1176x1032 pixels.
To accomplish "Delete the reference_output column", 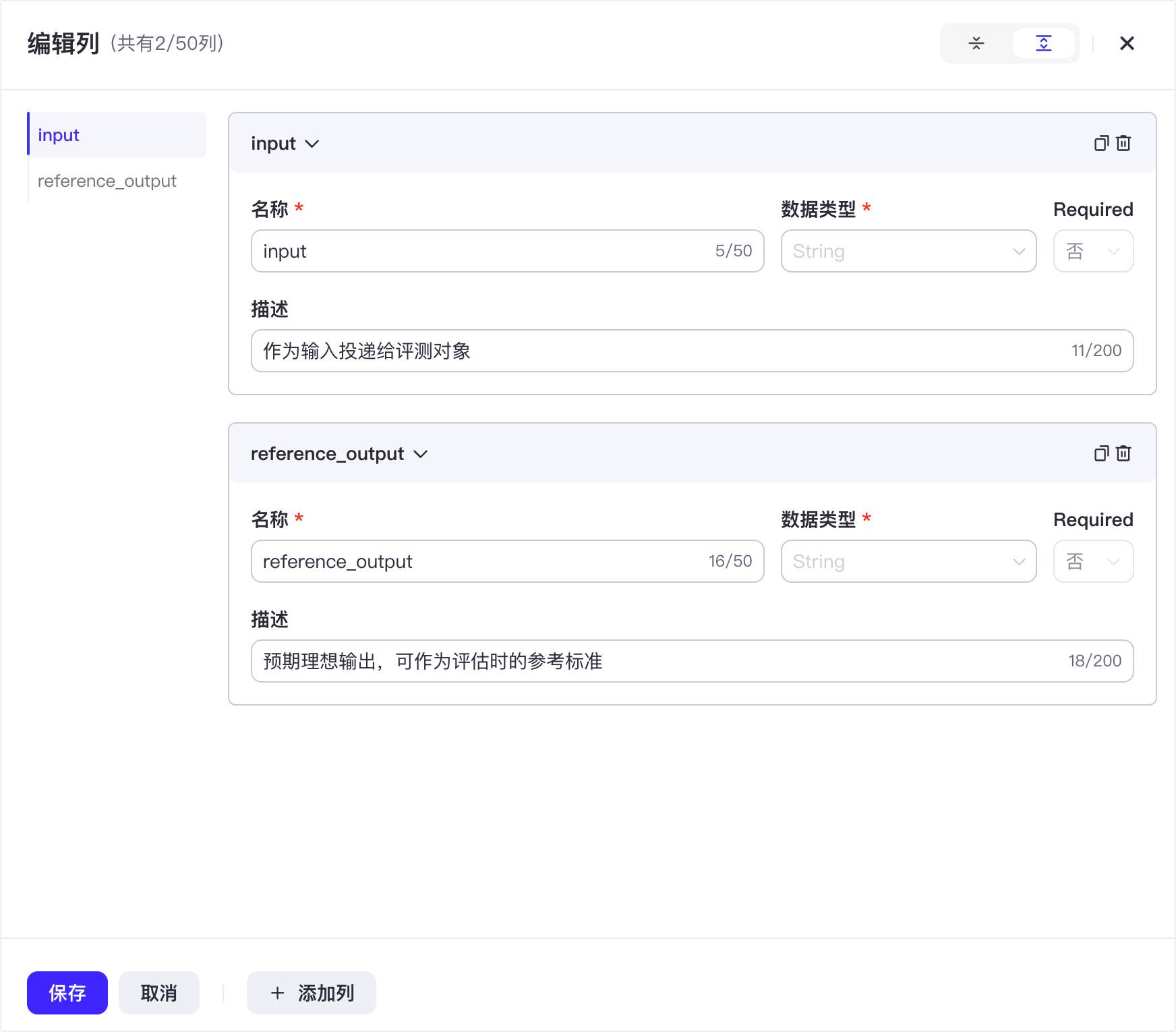I will 1123,454.
